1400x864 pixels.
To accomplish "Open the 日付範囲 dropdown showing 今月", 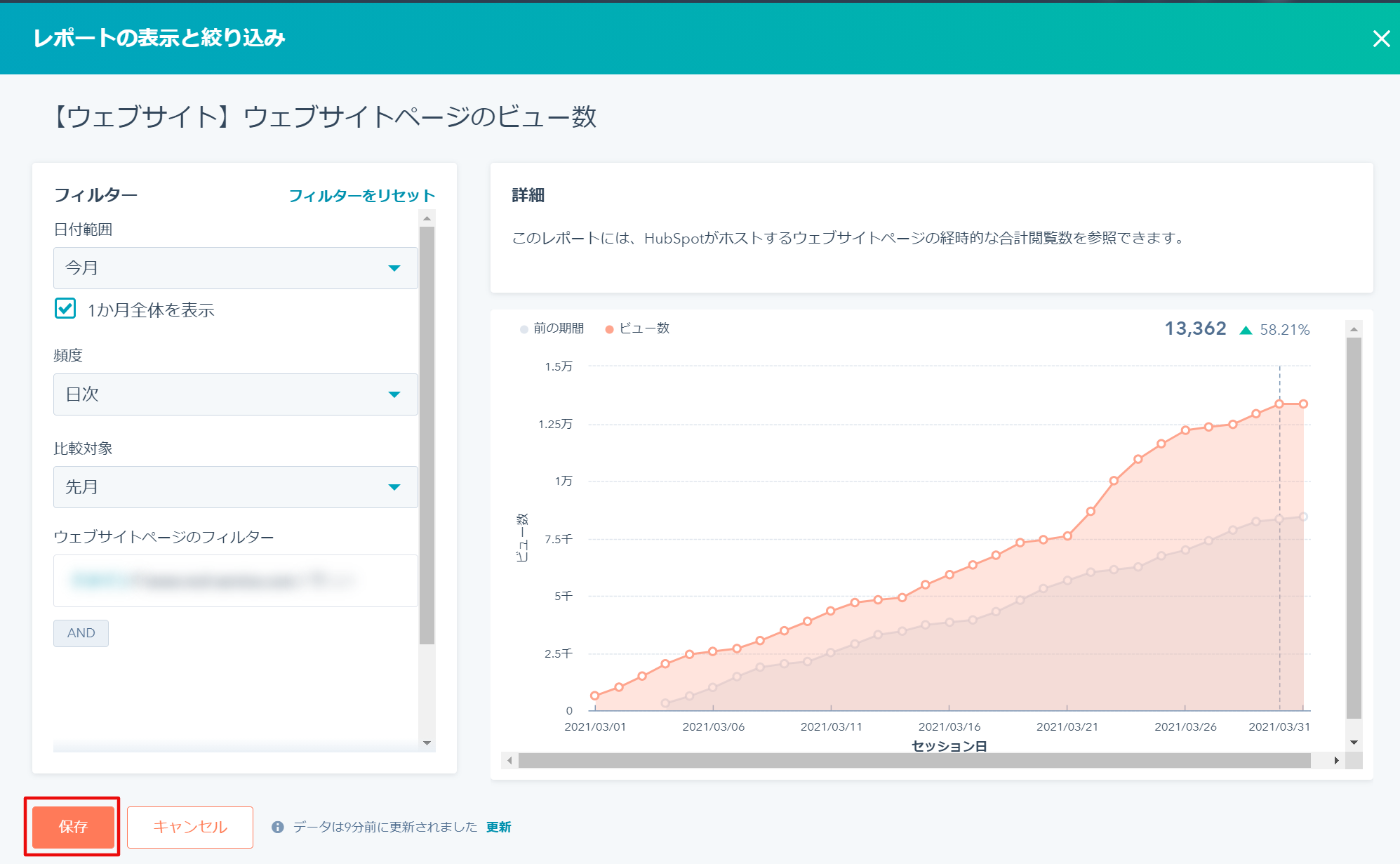I will click(x=235, y=268).
